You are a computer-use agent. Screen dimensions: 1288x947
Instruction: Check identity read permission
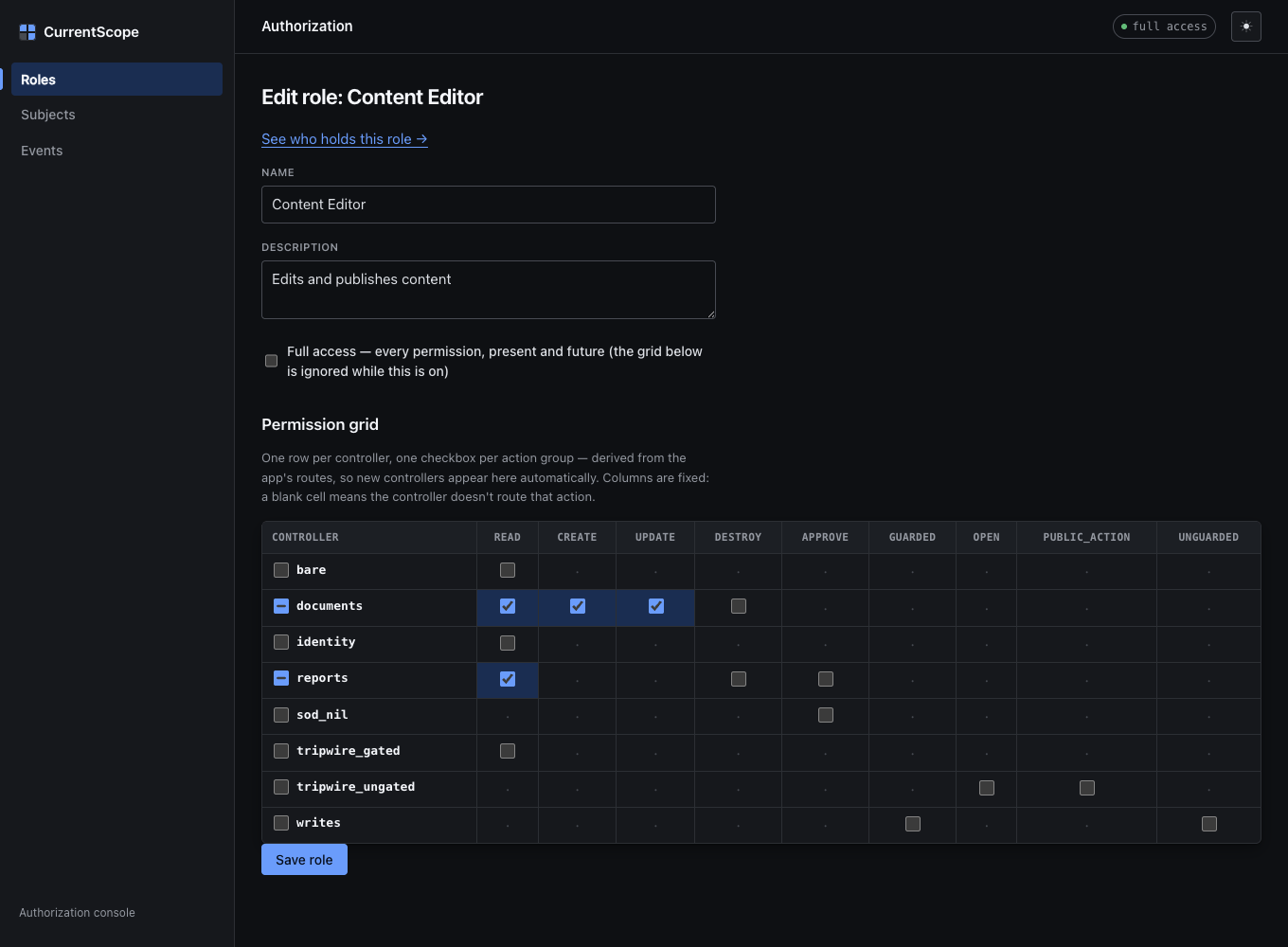[508, 643]
